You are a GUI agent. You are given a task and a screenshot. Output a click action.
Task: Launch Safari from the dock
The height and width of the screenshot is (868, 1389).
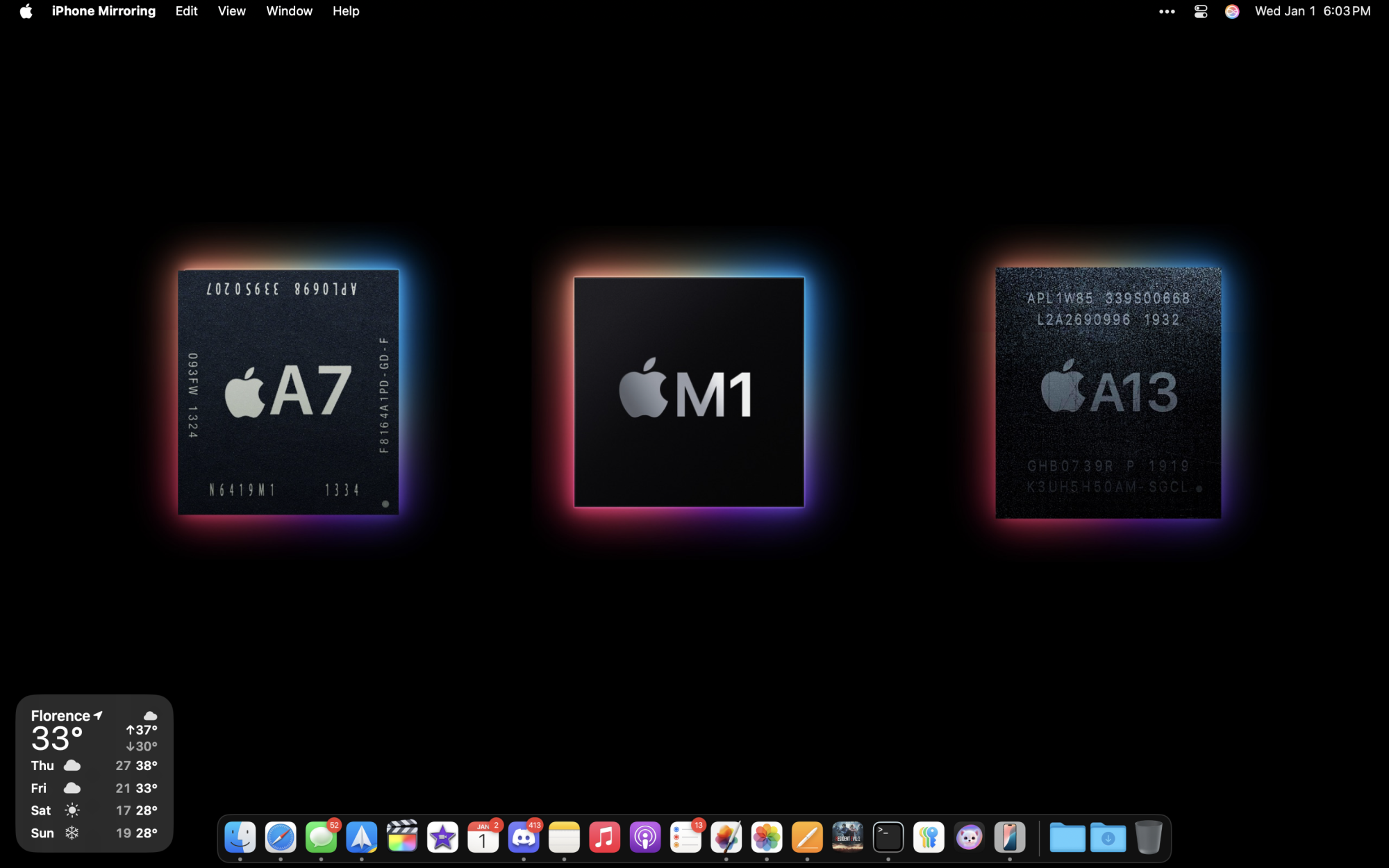pos(281,837)
